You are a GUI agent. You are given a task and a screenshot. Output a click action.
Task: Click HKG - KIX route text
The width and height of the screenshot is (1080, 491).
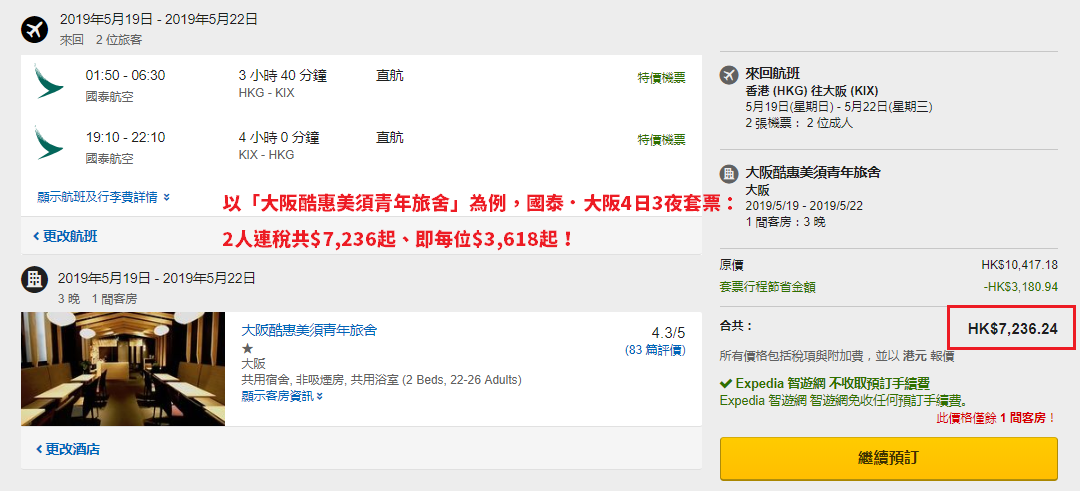click(x=267, y=93)
